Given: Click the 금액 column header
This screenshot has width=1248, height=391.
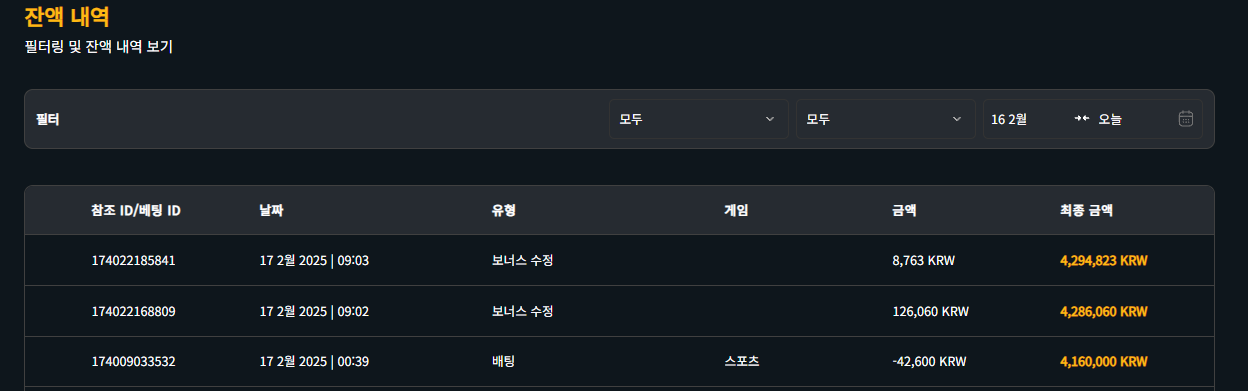Looking at the screenshot, I should 904,210.
